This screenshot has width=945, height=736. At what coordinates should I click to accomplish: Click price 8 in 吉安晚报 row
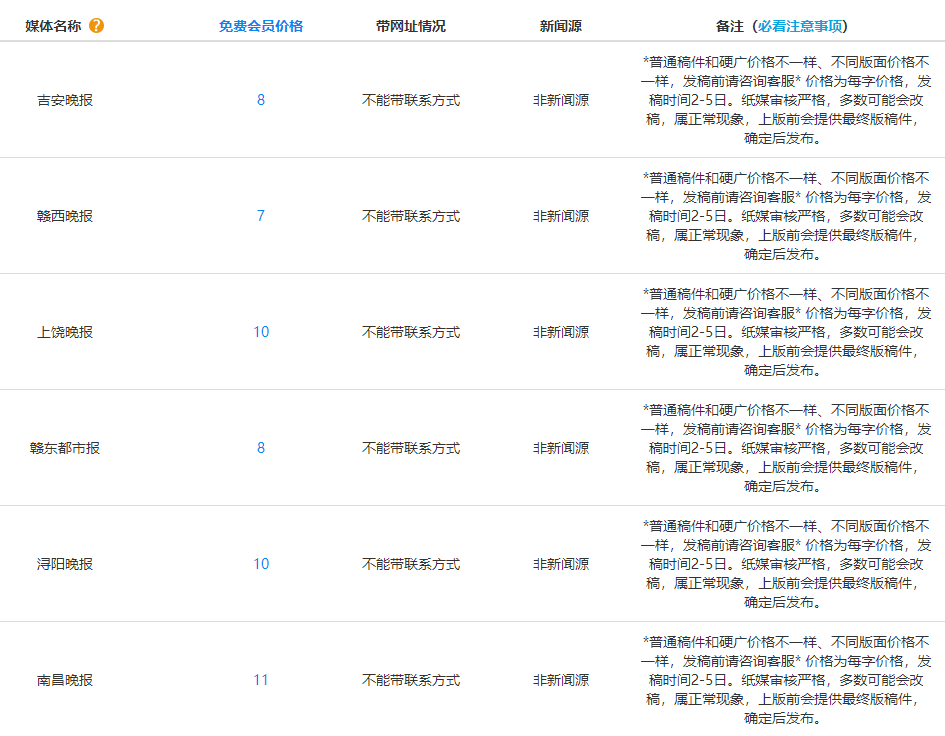261,100
